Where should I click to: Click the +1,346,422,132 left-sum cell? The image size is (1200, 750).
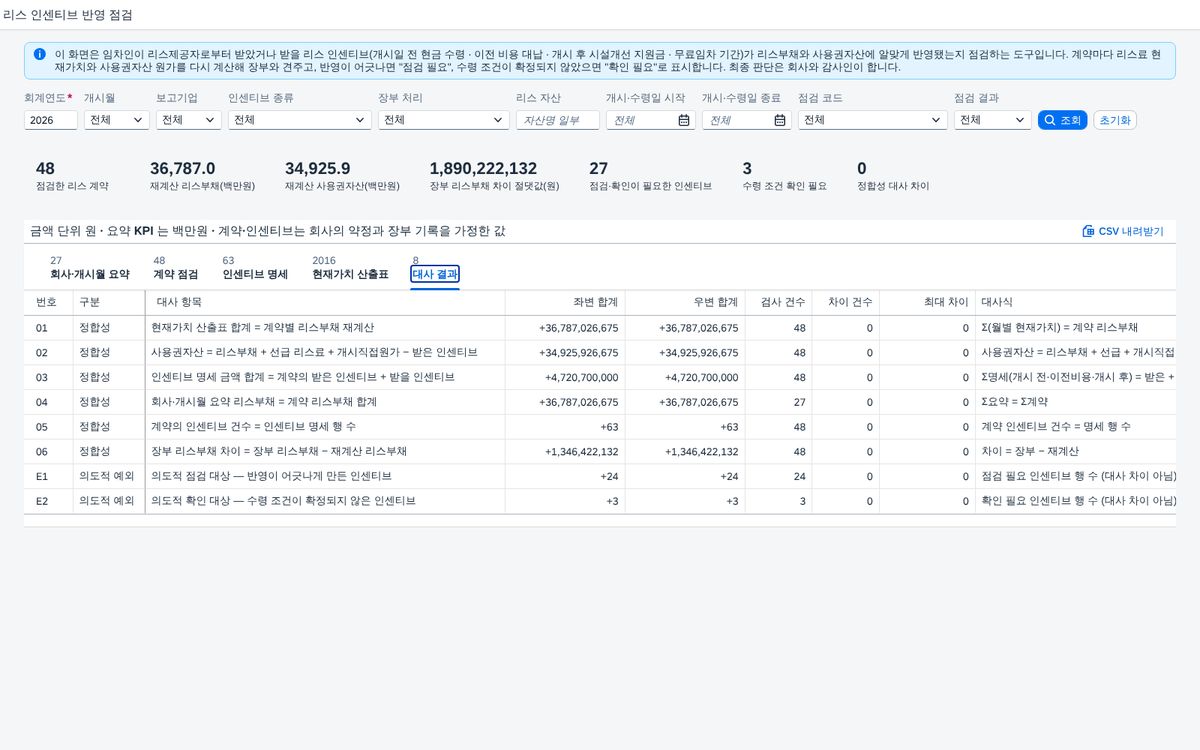(x=565, y=451)
